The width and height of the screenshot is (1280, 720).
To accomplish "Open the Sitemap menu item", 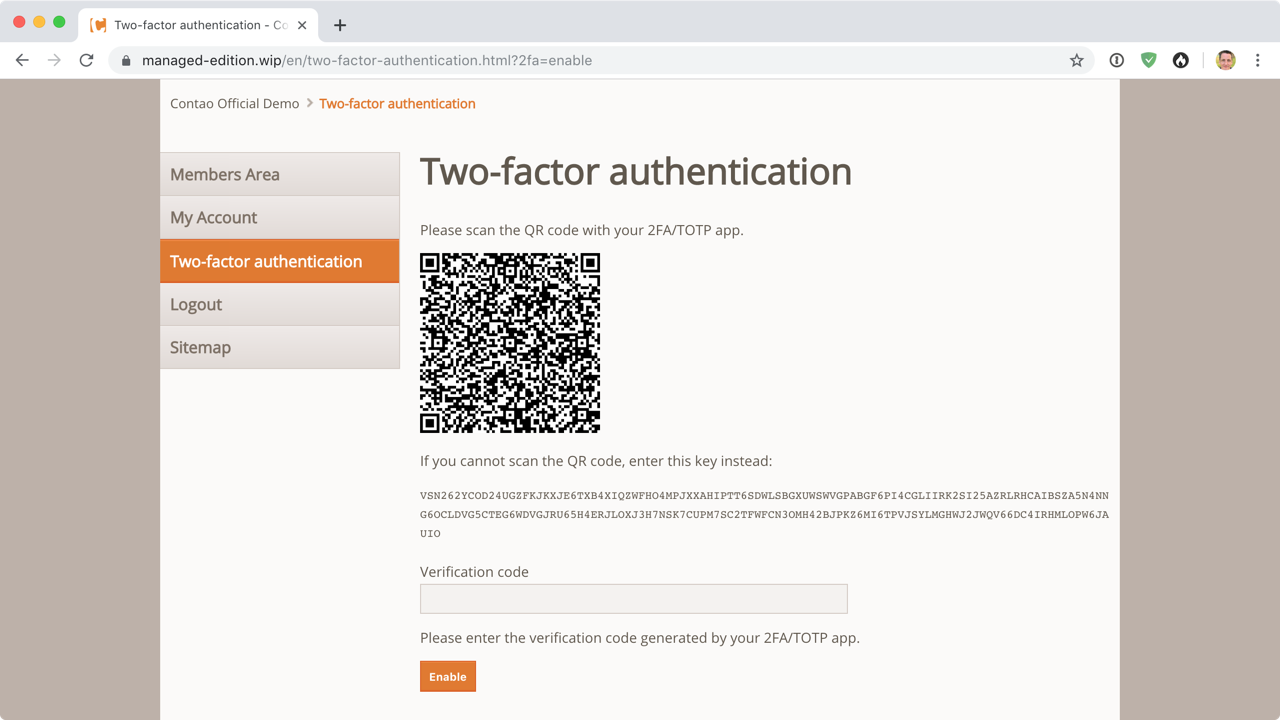I will coord(280,347).
